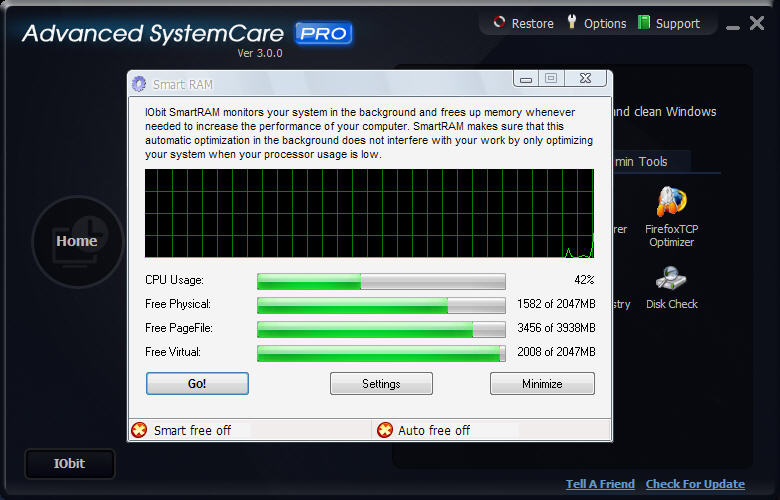
Task: Open the Home section round button
Action: 77,241
